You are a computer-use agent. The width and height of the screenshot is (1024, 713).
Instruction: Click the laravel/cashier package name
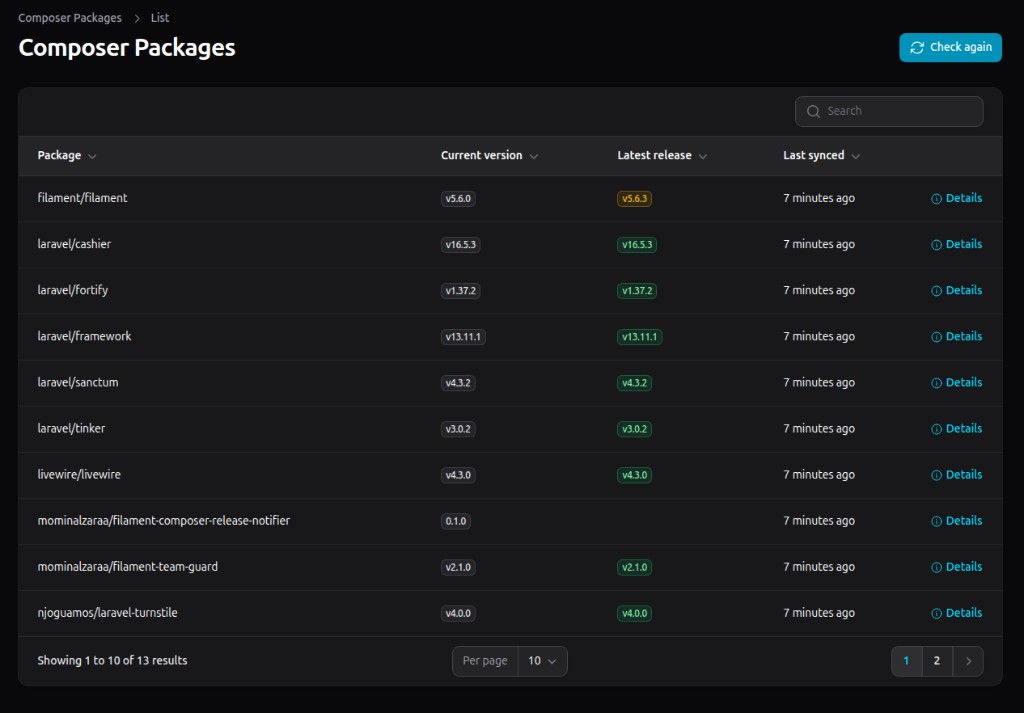[x=74, y=244]
